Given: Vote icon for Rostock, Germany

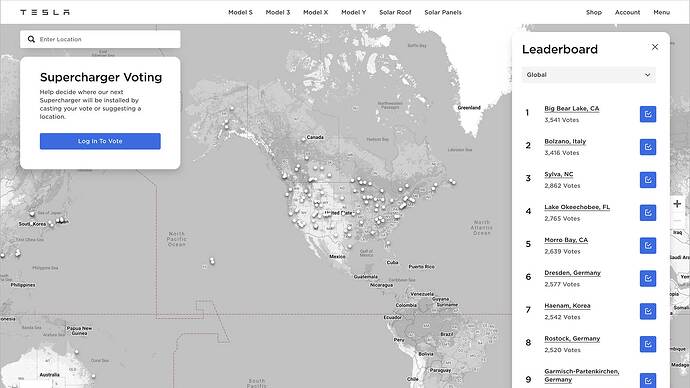Looking at the screenshot, I should pyautogui.click(x=648, y=344).
